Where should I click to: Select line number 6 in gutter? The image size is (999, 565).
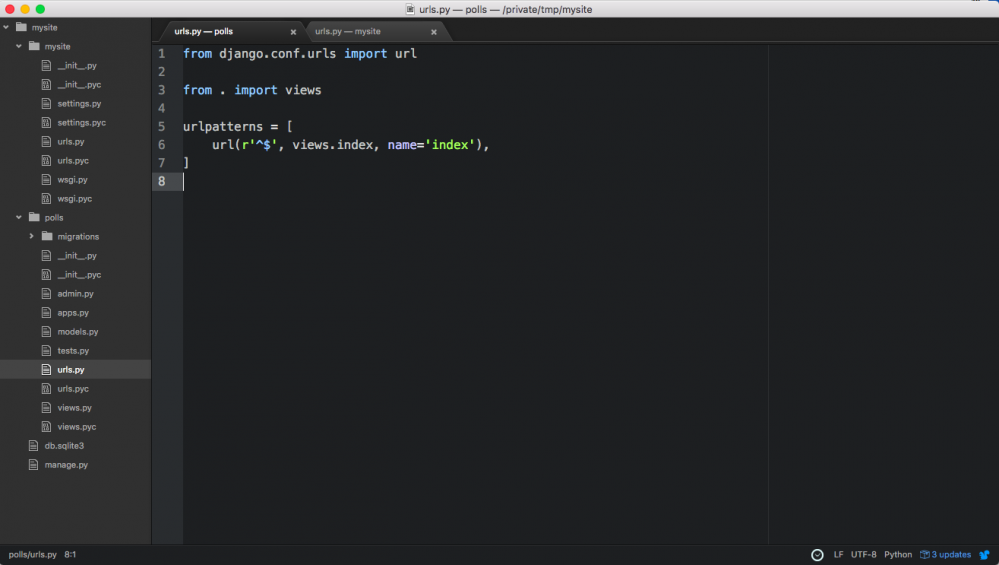(x=162, y=145)
